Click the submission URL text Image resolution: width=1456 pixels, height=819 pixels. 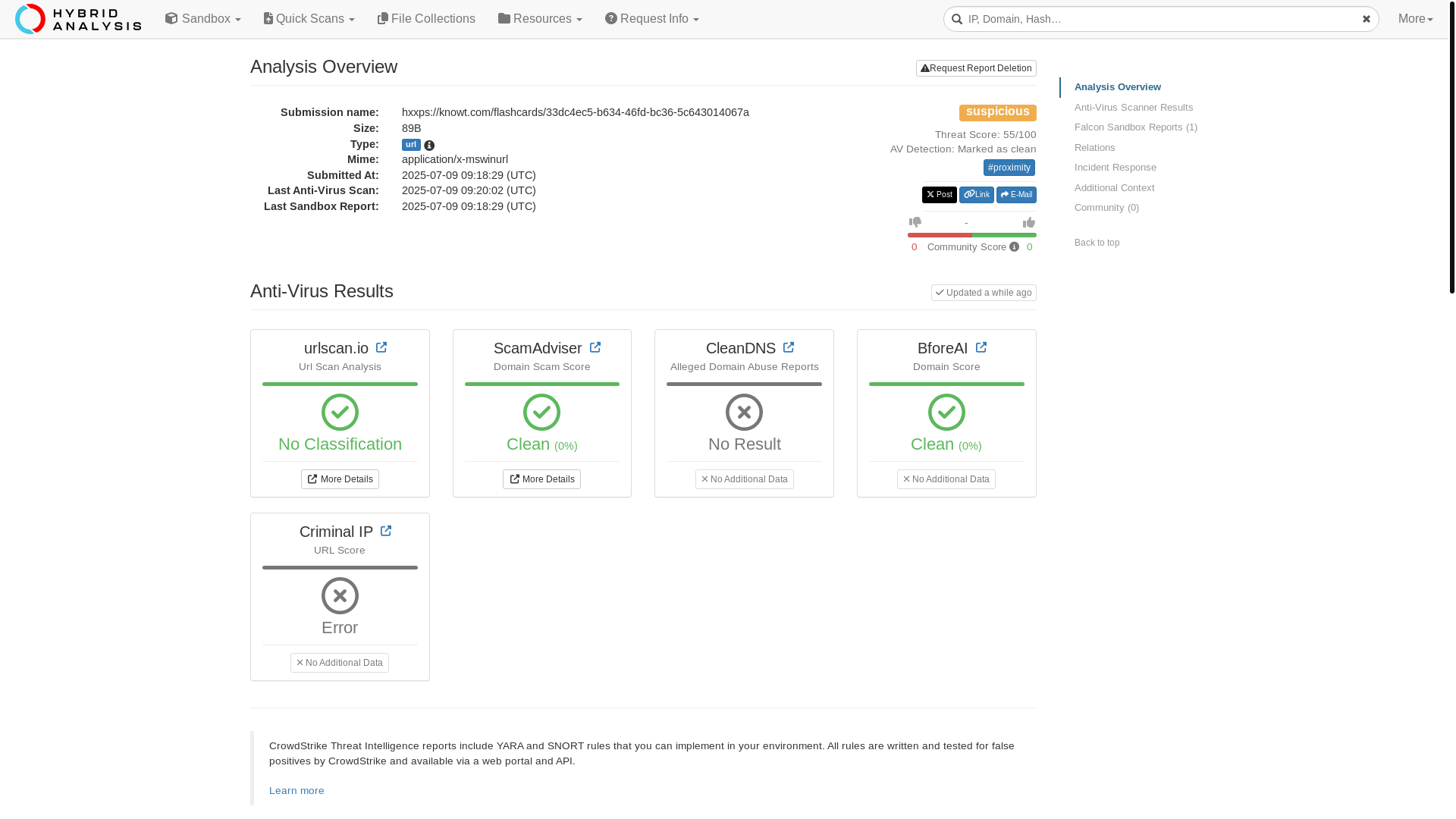click(576, 112)
